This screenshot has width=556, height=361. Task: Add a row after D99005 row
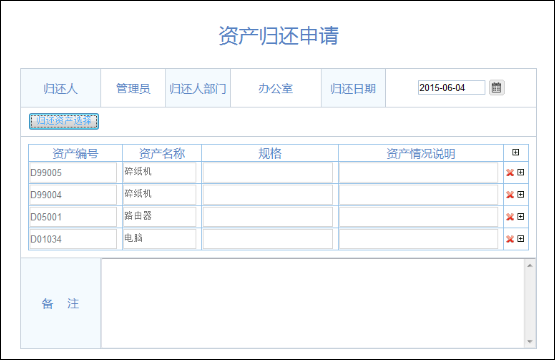click(x=521, y=172)
